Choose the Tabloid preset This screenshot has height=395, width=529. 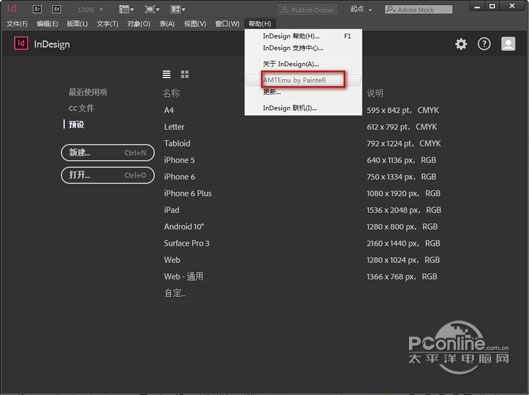(177, 143)
